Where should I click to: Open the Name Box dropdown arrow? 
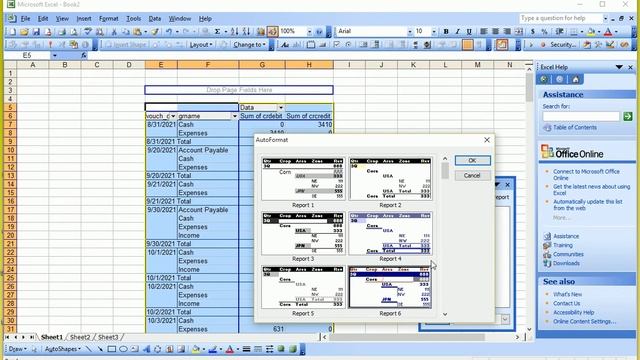tap(54, 56)
